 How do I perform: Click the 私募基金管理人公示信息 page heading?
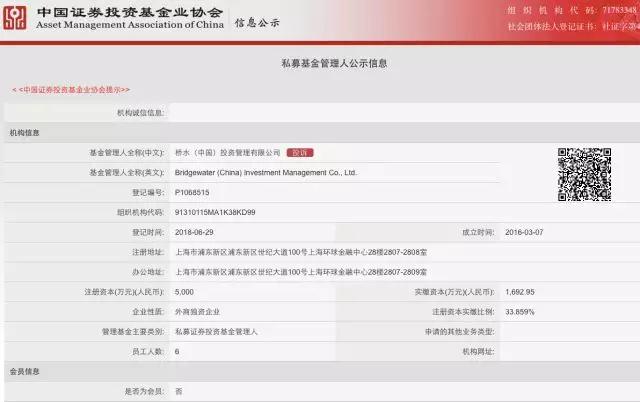coord(334,63)
